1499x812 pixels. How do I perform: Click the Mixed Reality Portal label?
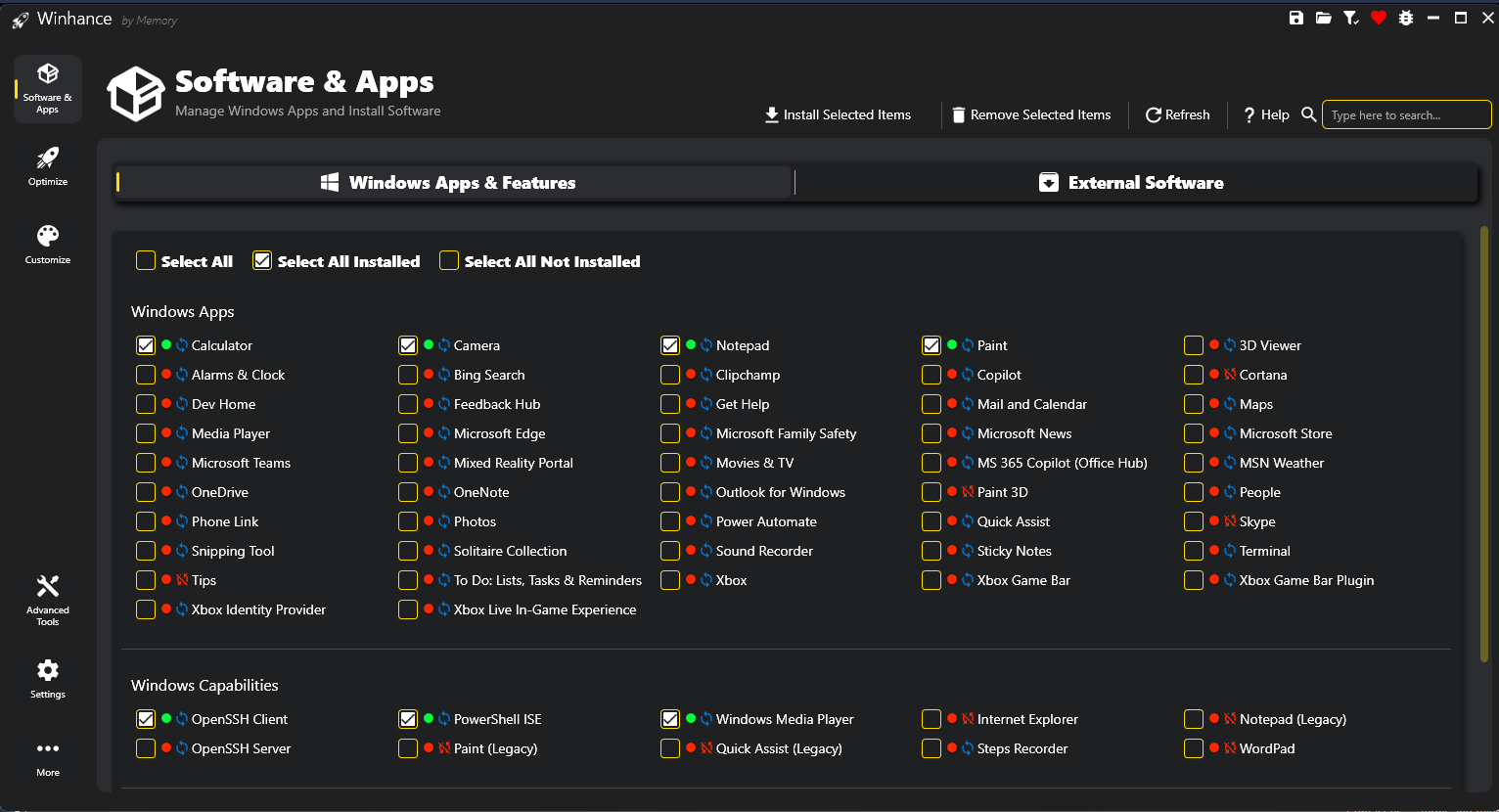(x=514, y=463)
